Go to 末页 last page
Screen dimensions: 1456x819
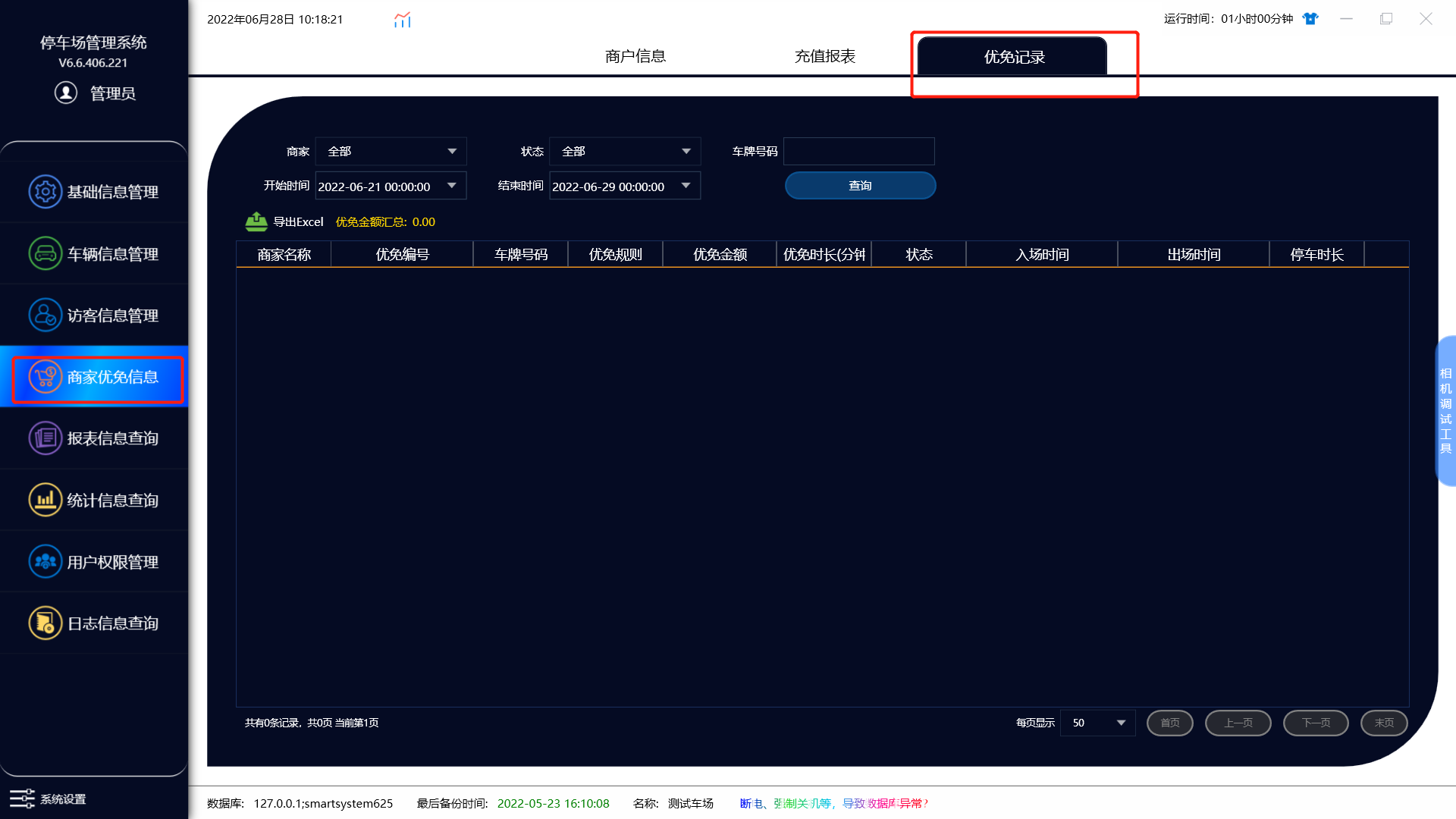[1384, 723]
